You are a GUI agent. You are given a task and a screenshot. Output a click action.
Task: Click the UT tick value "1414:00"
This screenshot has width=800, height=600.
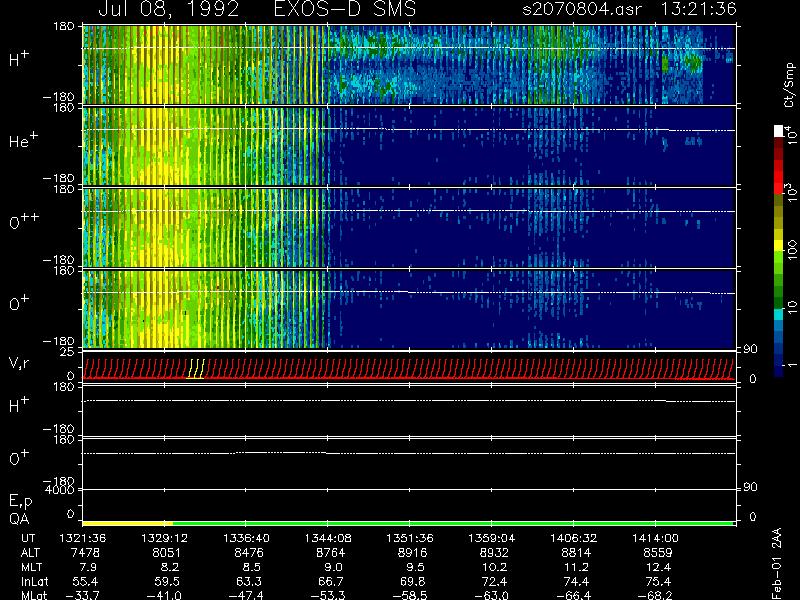(x=655, y=538)
